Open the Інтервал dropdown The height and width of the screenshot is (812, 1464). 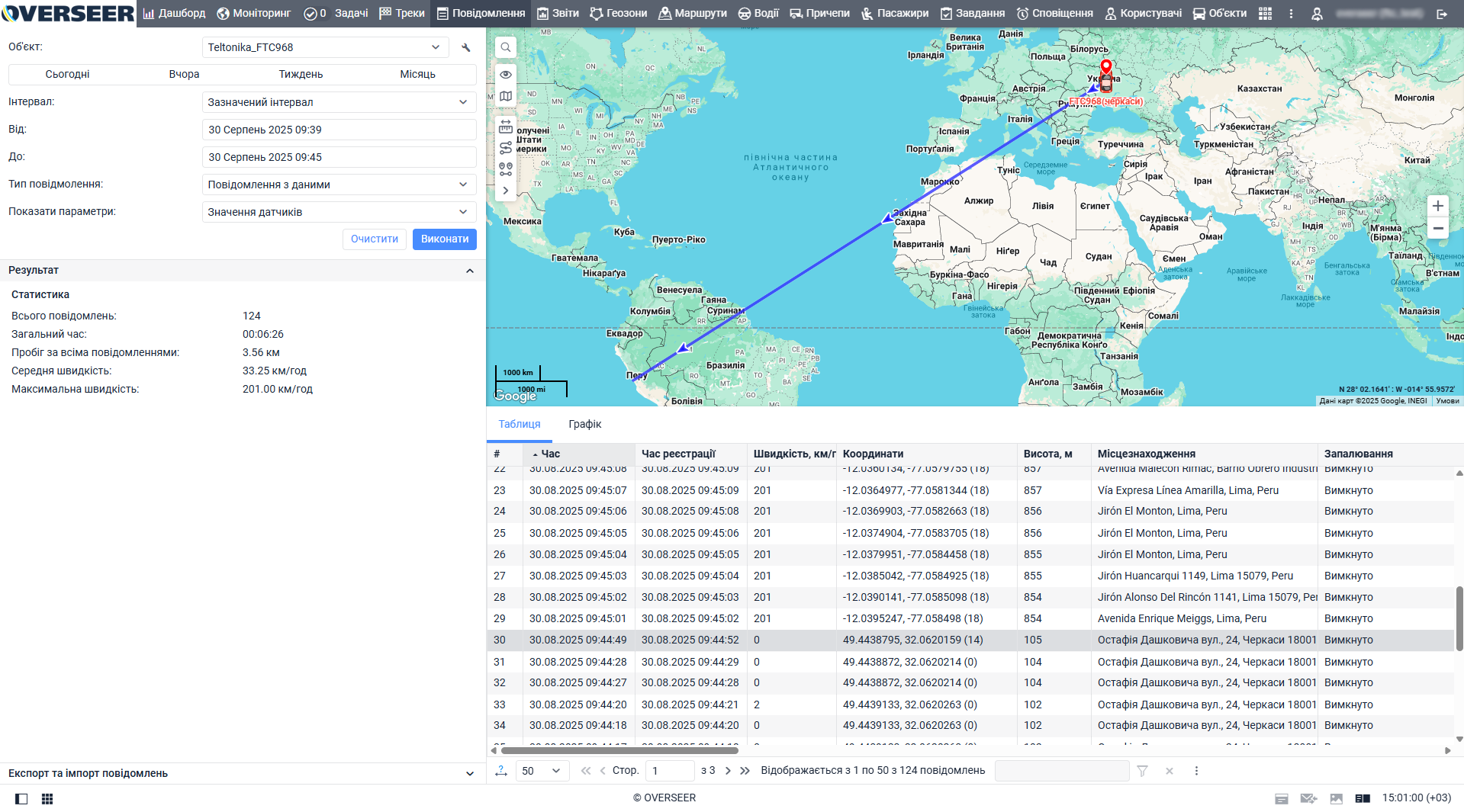(x=339, y=102)
